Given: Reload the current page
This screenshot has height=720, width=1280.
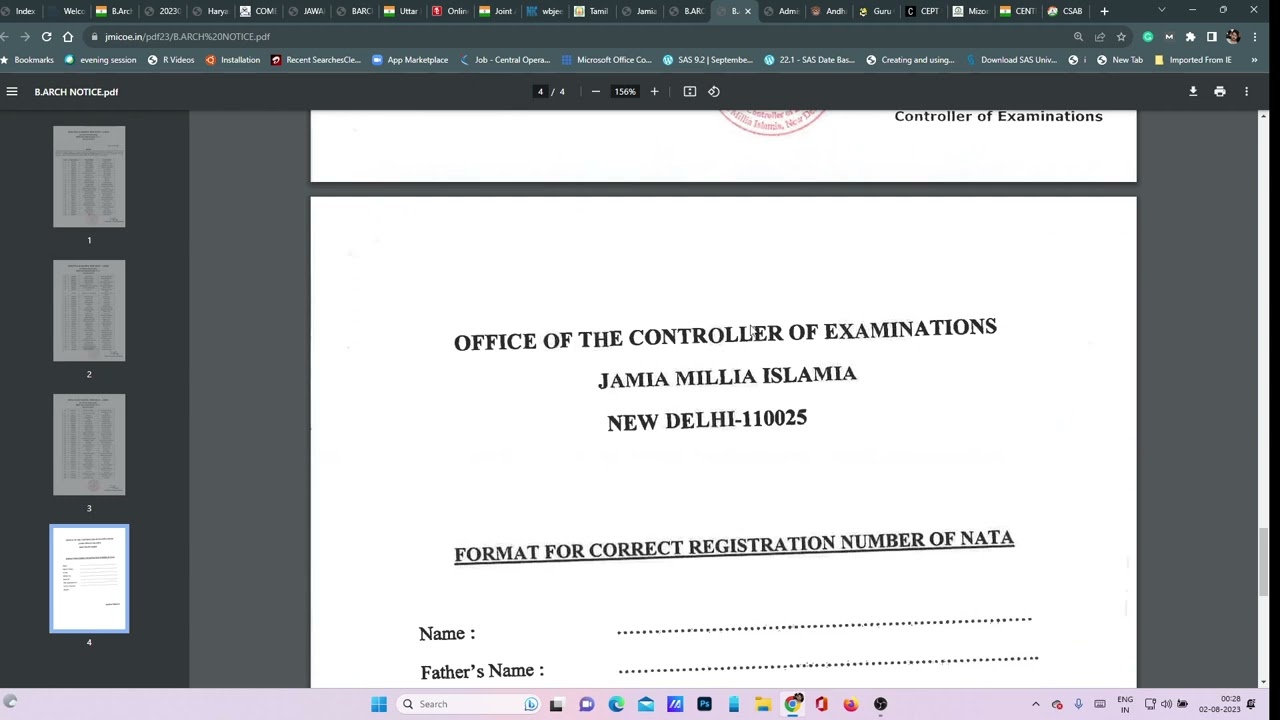Looking at the screenshot, I should click(46, 37).
